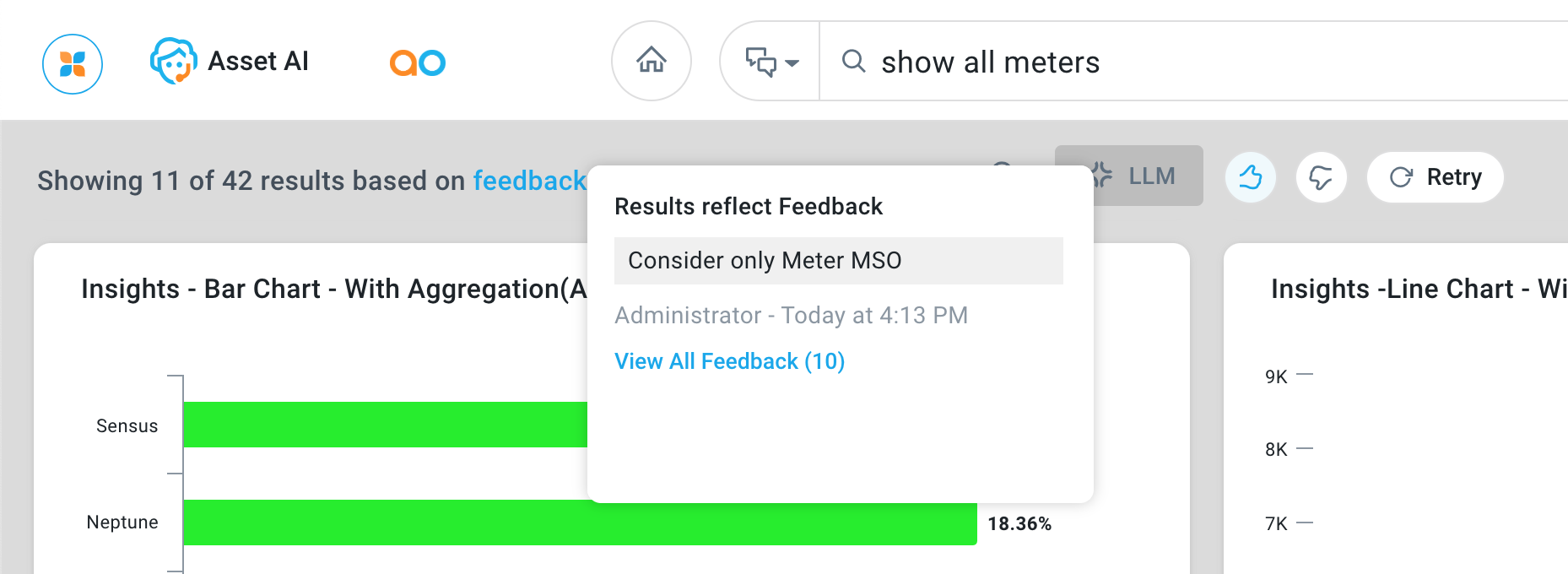Click the search magnifier icon
The image size is (1568, 574).
[853, 61]
